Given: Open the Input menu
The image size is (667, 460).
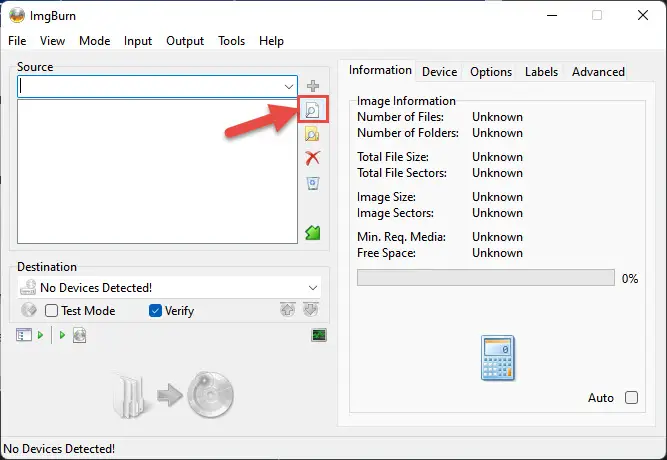Looking at the screenshot, I should [138, 41].
